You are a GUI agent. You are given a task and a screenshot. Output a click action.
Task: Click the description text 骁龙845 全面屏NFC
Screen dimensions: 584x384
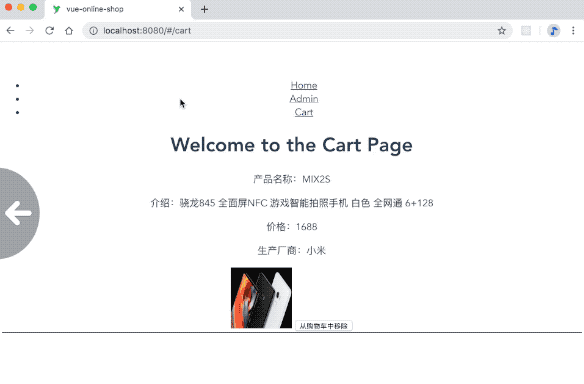click(223, 203)
